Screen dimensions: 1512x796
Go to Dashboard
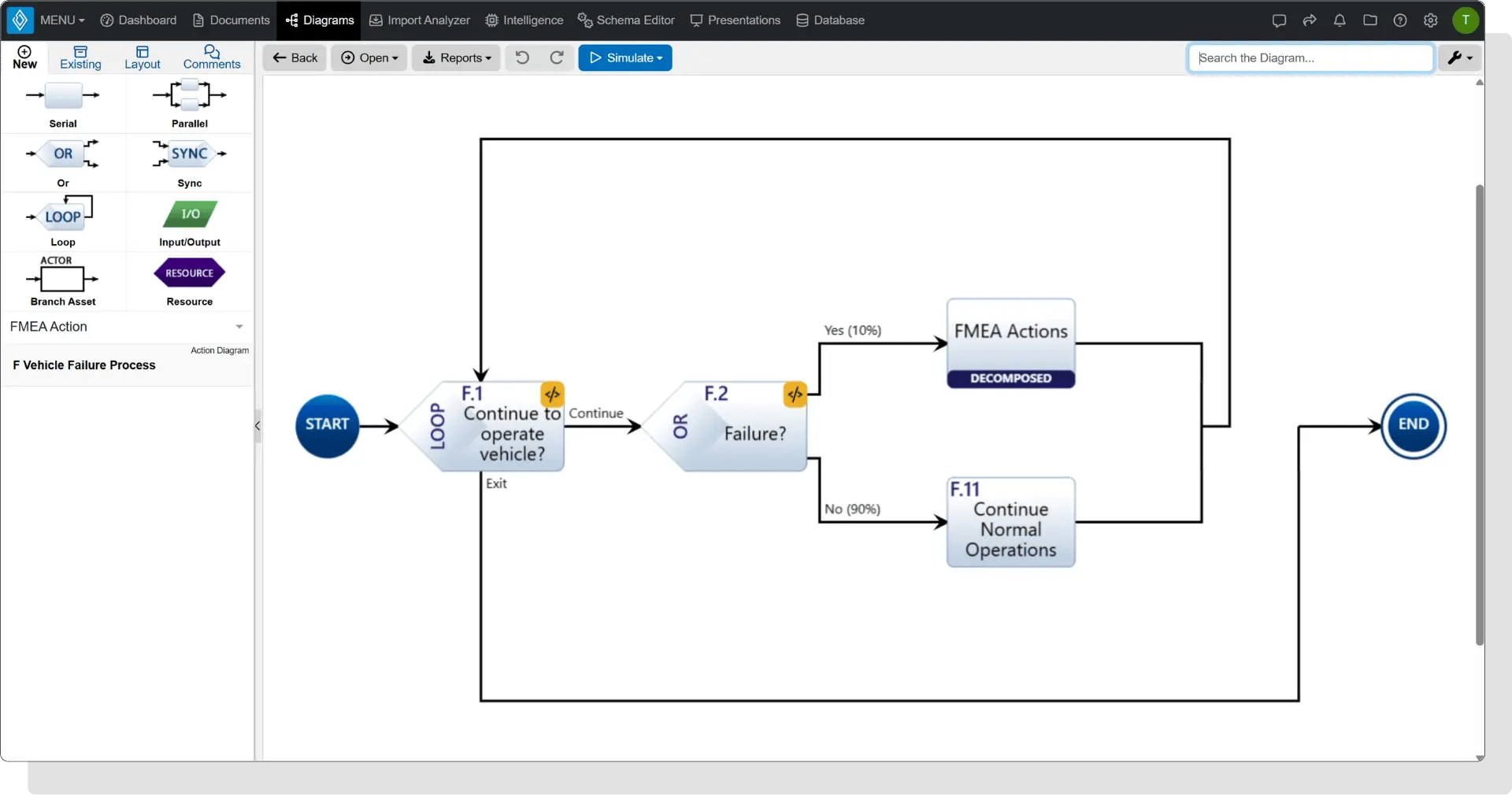tap(139, 20)
